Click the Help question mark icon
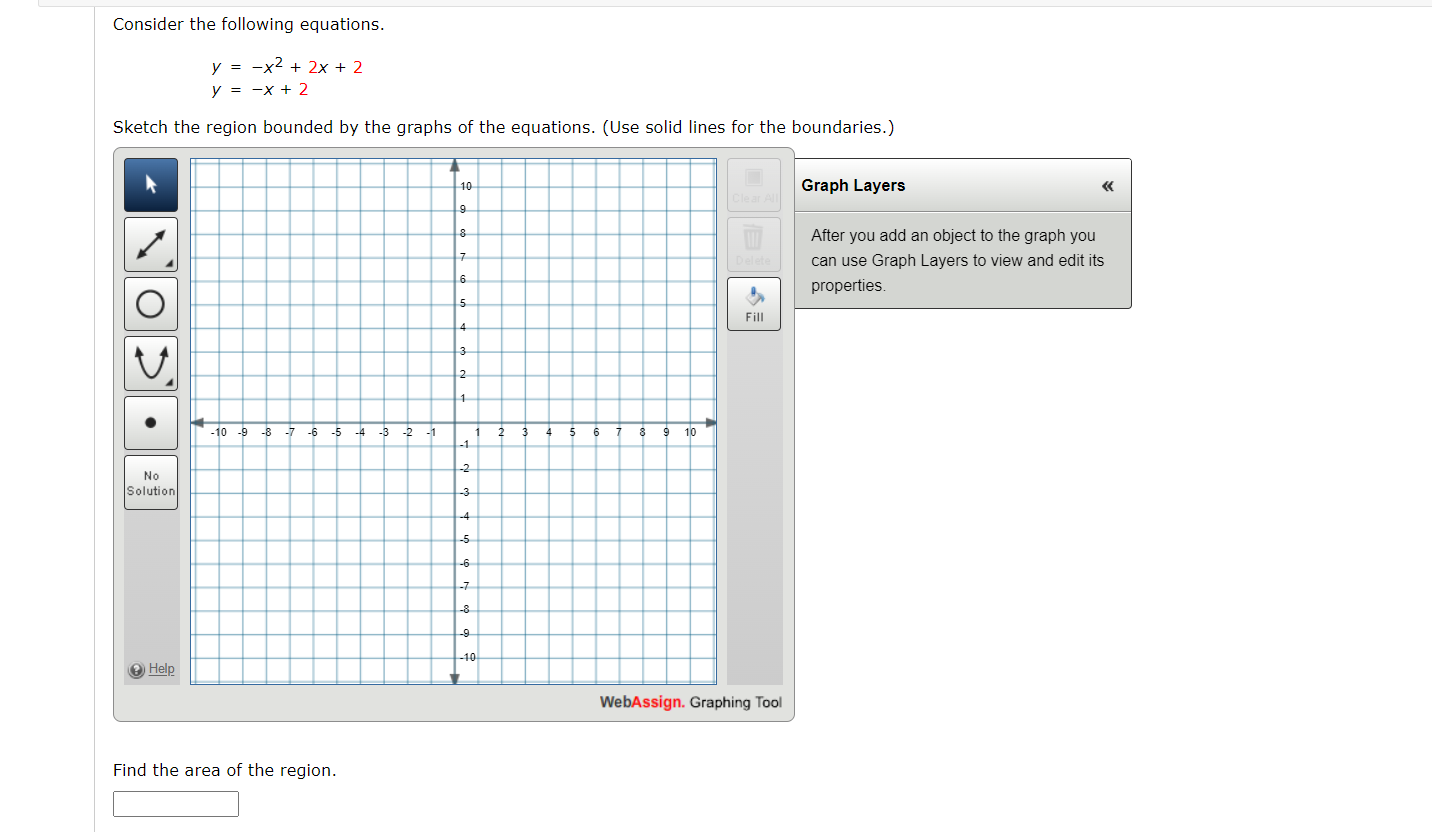 coord(137,669)
